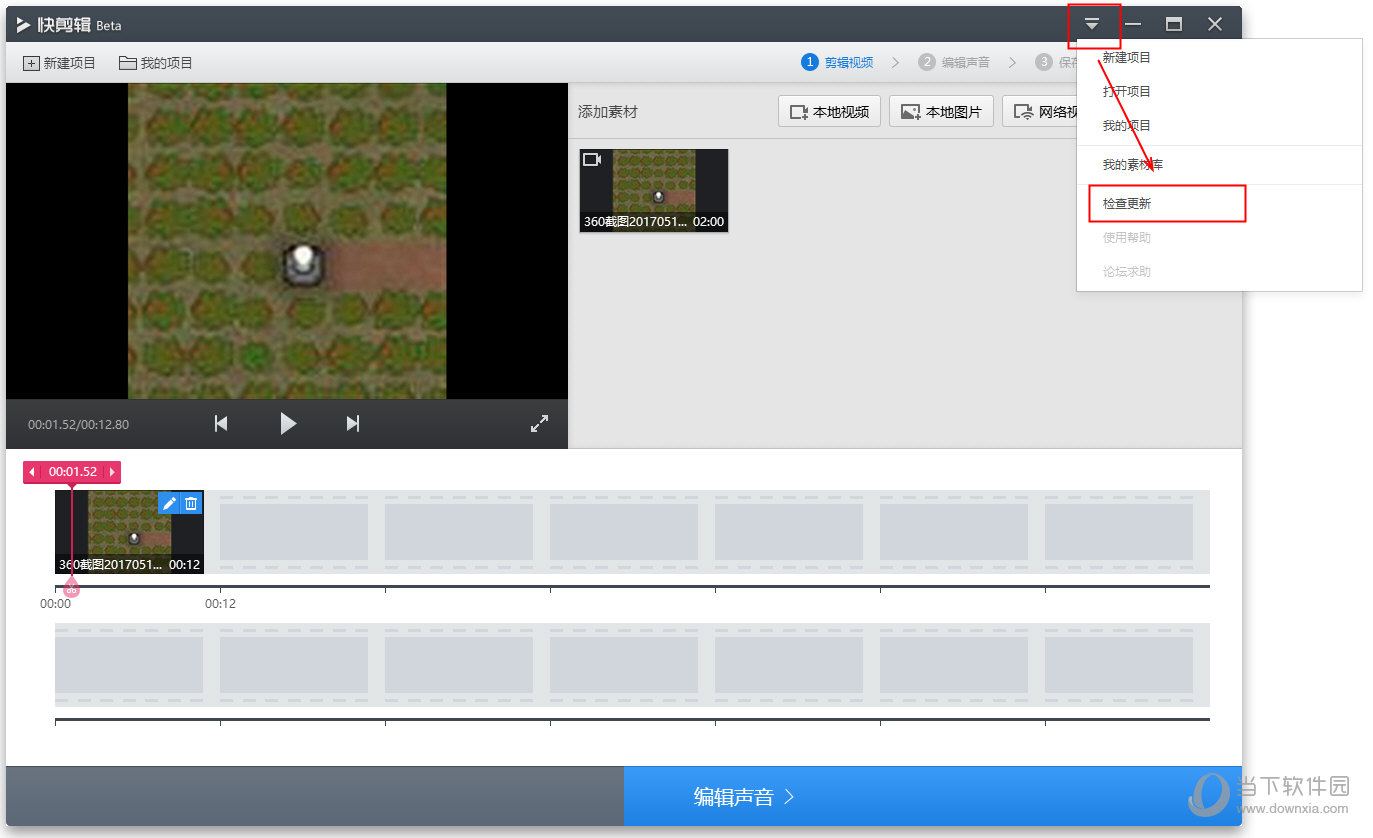
Task: Skip to next frame in preview
Action: [352, 424]
